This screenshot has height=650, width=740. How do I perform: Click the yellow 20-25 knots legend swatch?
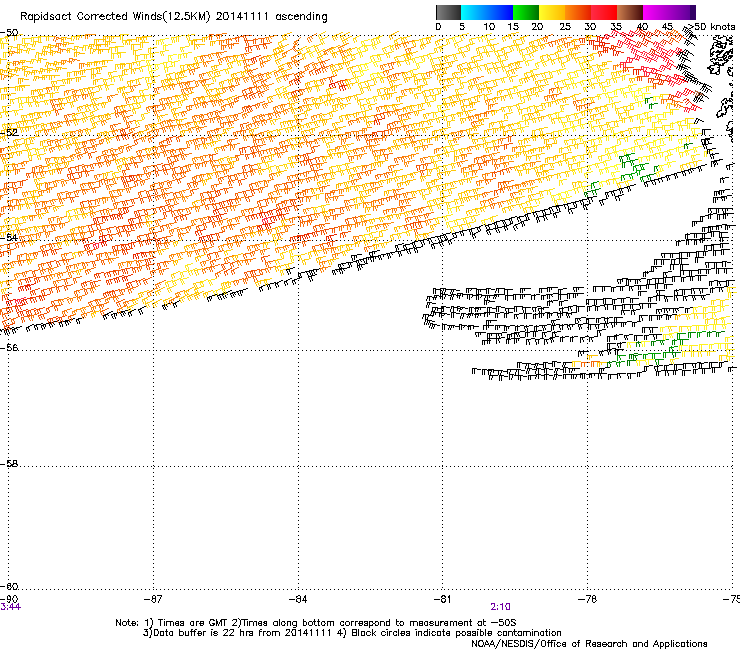click(552, 12)
